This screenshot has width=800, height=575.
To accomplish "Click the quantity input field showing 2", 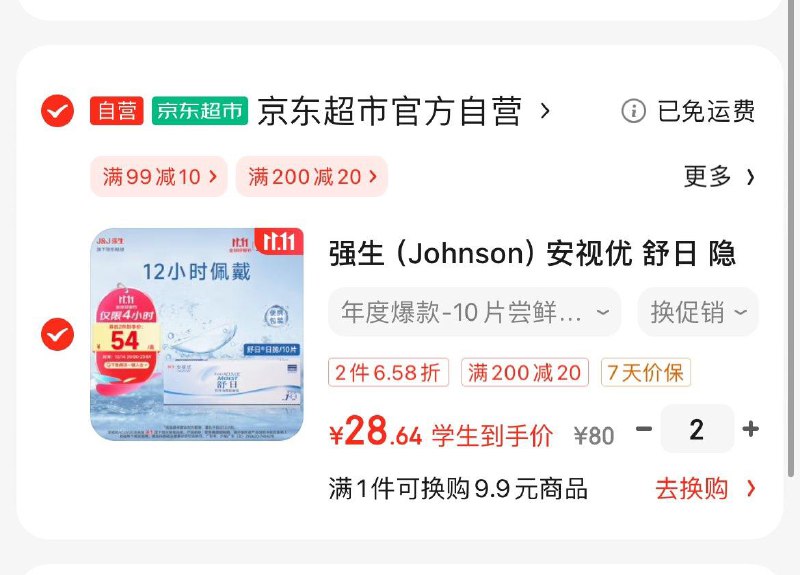I will [697, 429].
